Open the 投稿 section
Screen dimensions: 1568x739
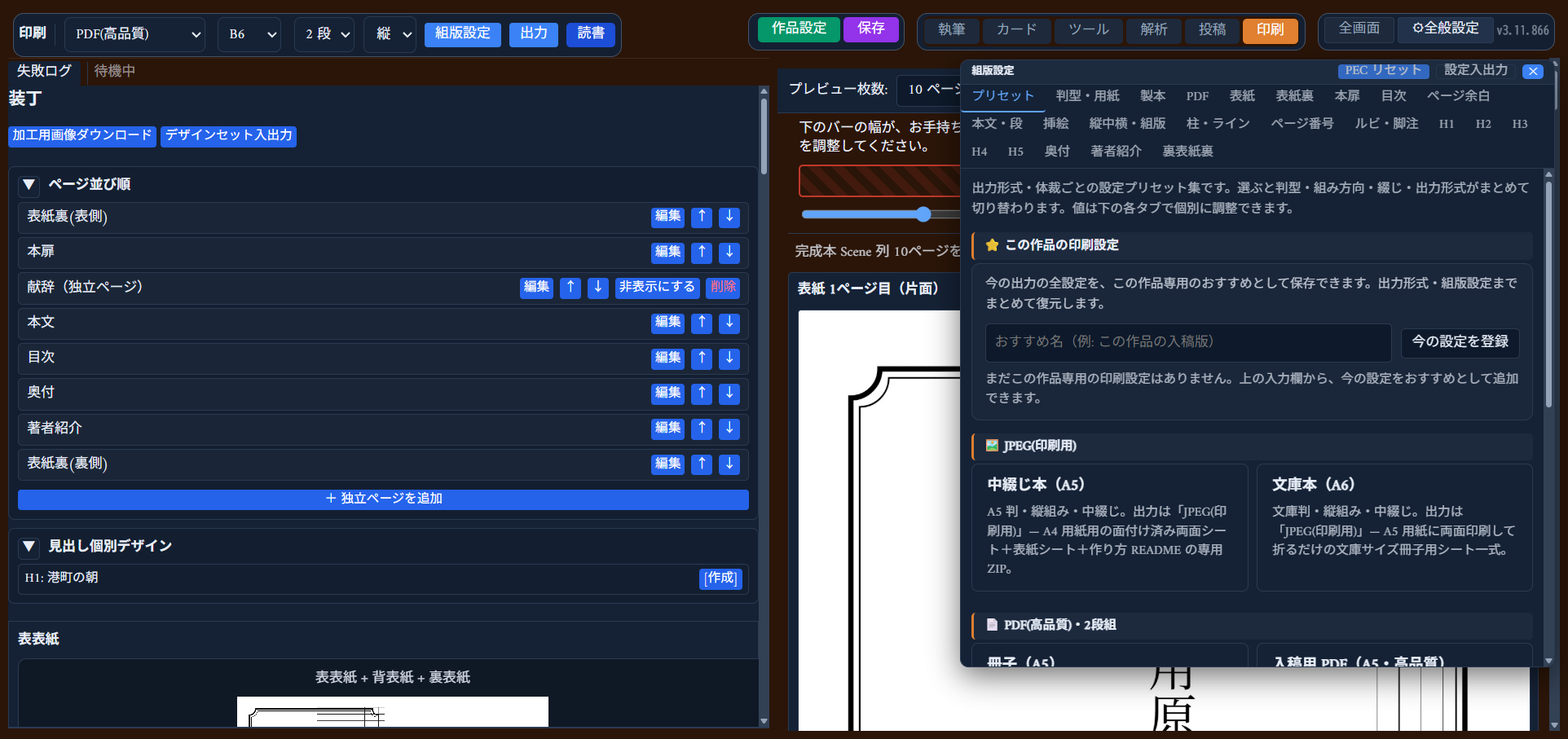[x=1213, y=30]
